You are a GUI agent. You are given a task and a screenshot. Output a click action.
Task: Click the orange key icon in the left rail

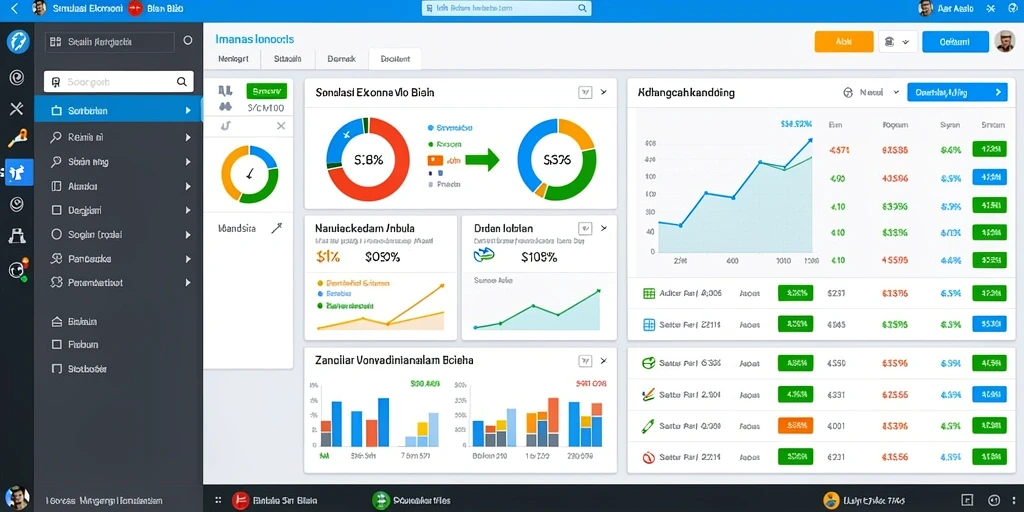(17, 138)
